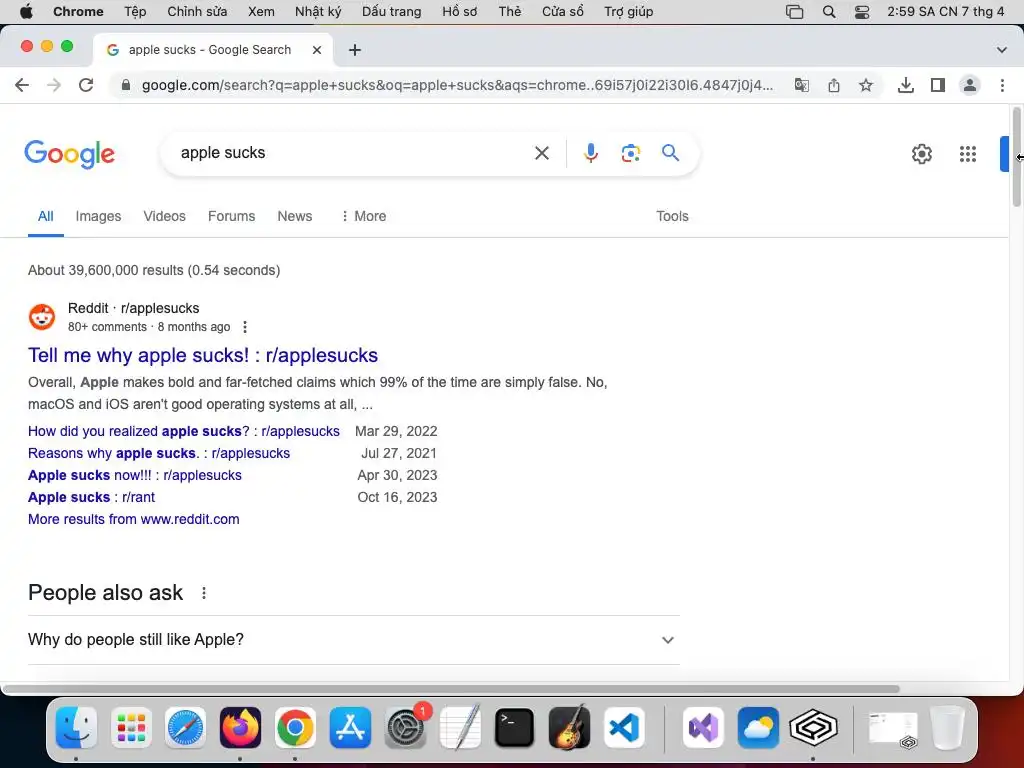Image resolution: width=1024 pixels, height=768 pixels.
Task: Click More results from www.reddit.com
Action: (134, 519)
